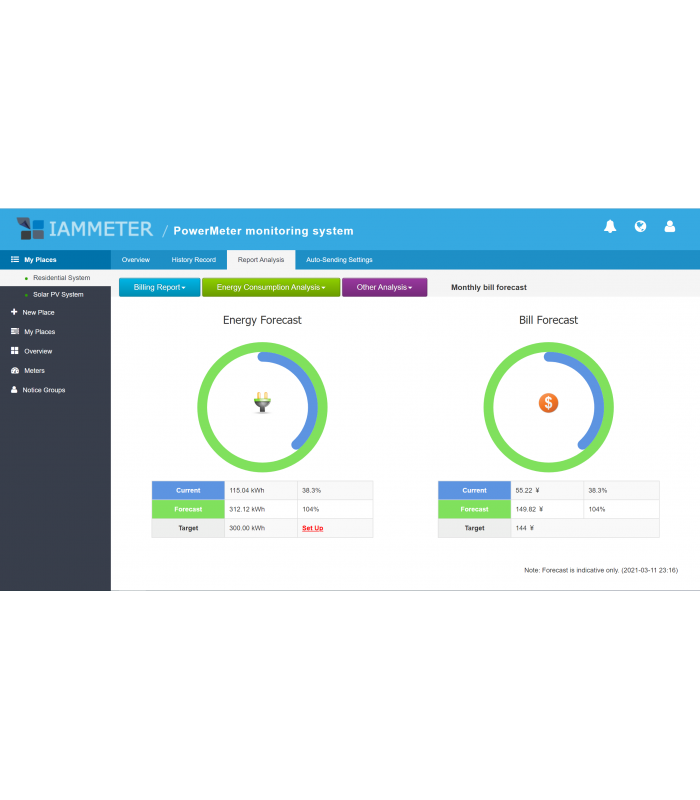This screenshot has width=700, height=800.
Task: Go to Overview in the sidebar
Action: (x=38, y=352)
